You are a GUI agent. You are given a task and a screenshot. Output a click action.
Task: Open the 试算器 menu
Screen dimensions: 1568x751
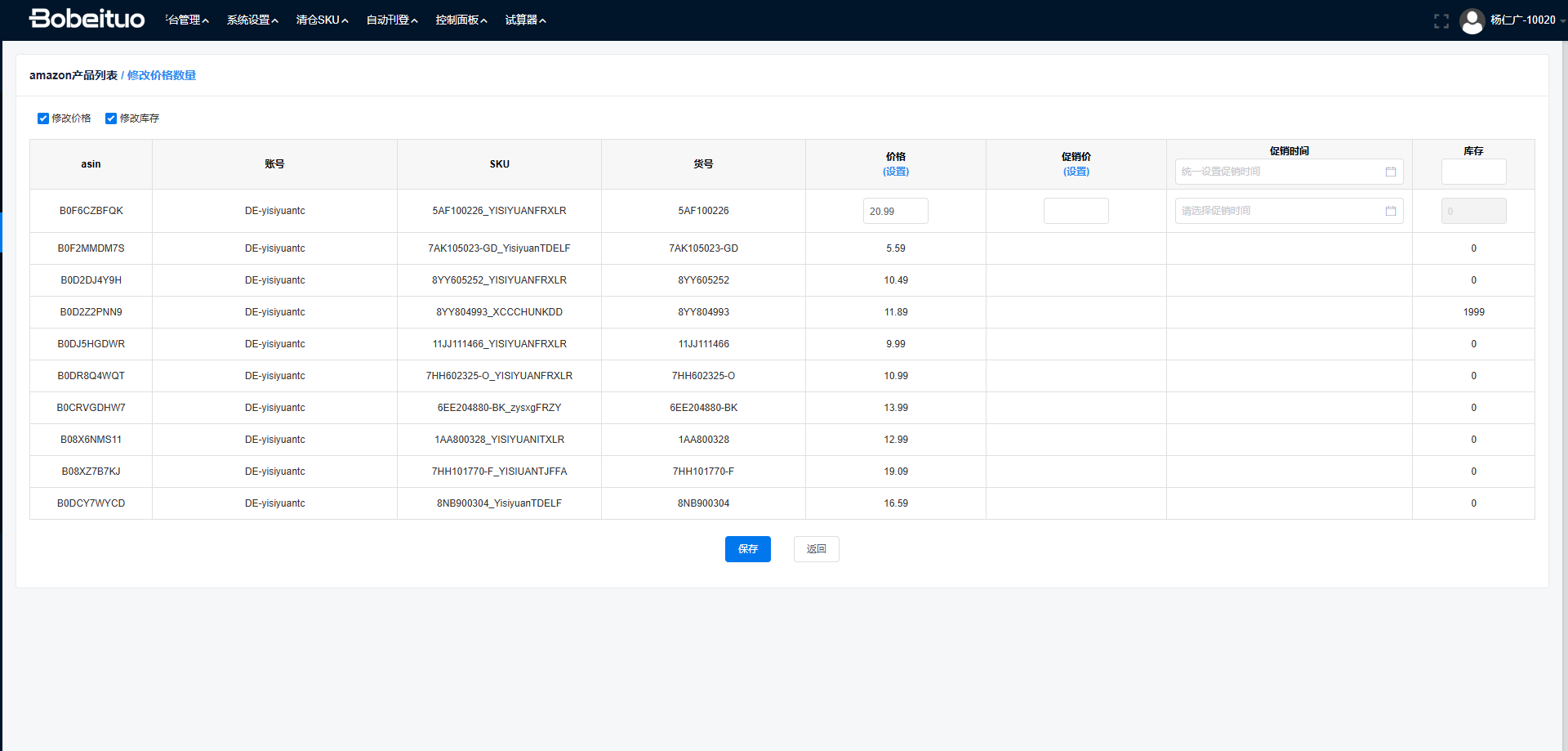click(x=525, y=20)
